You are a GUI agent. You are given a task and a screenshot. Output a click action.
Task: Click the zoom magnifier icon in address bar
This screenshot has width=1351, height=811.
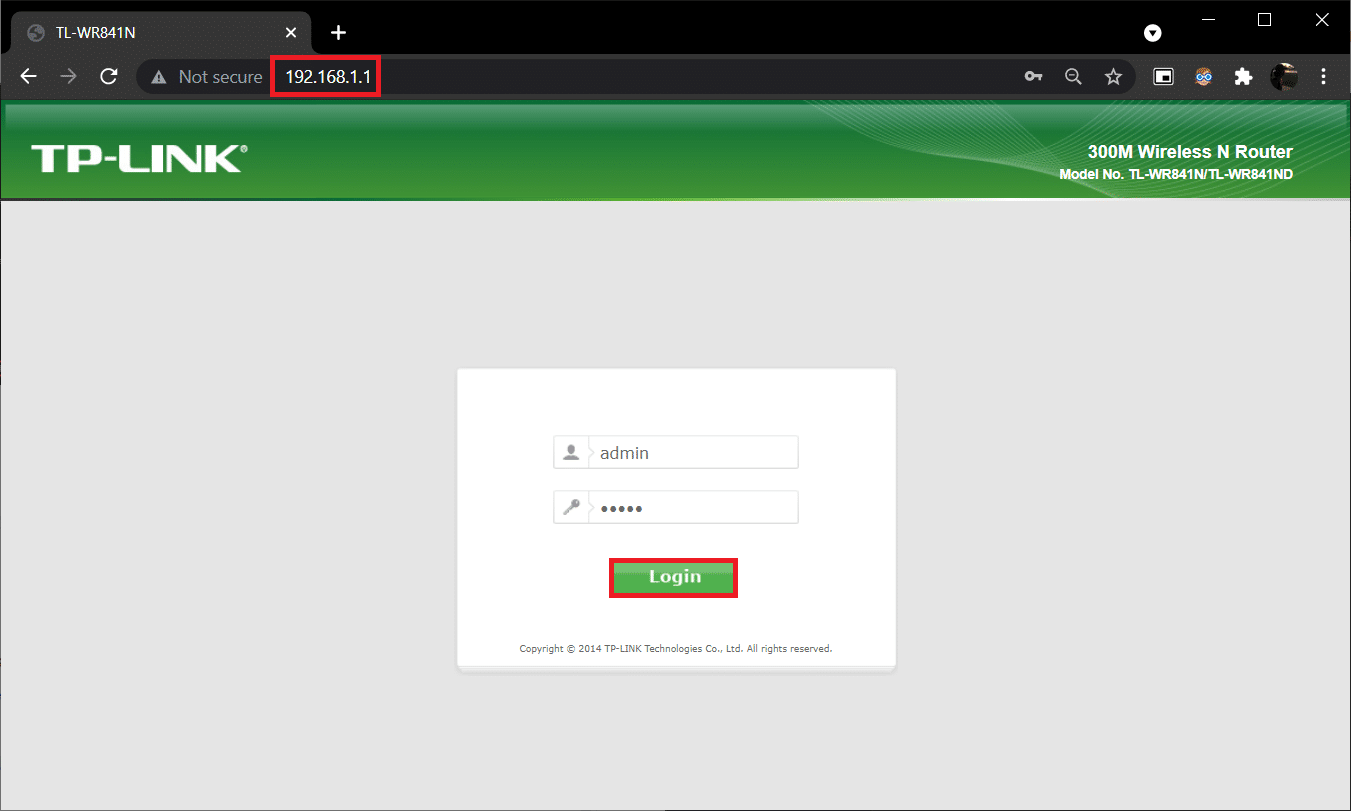(1073, 76)
